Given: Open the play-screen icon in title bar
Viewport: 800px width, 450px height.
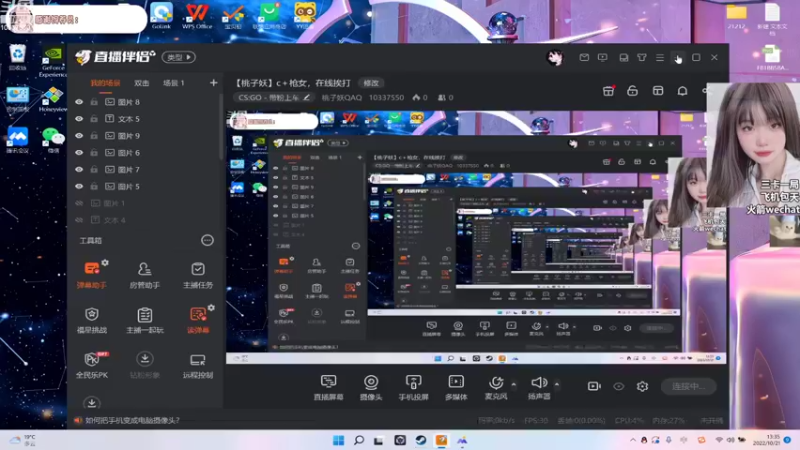Looking at the screenshot, I should [x=603, y=58].
